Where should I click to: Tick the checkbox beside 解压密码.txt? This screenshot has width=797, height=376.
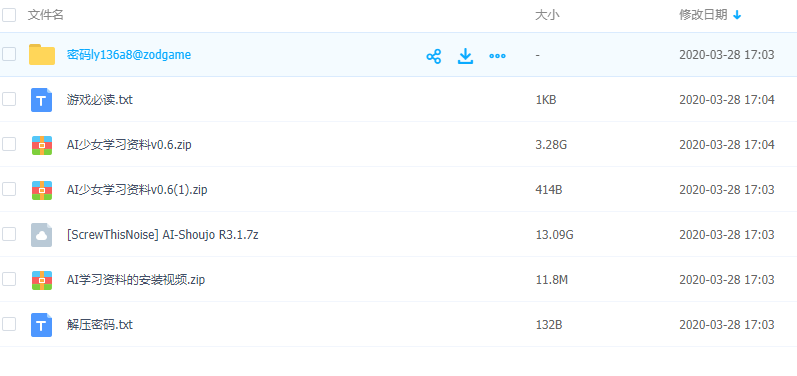click(x=9, y=324)
